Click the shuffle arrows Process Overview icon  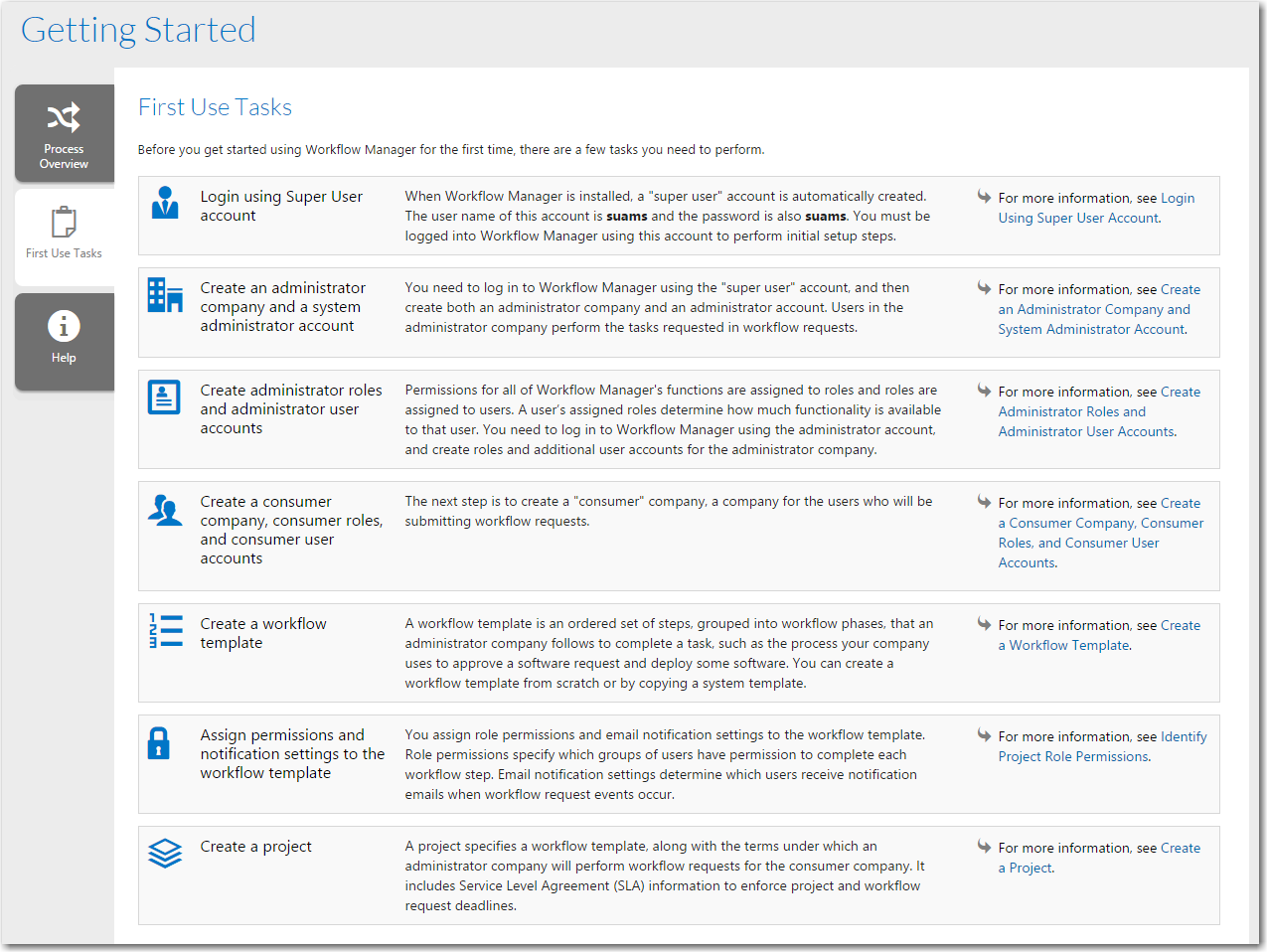point(64,118)
